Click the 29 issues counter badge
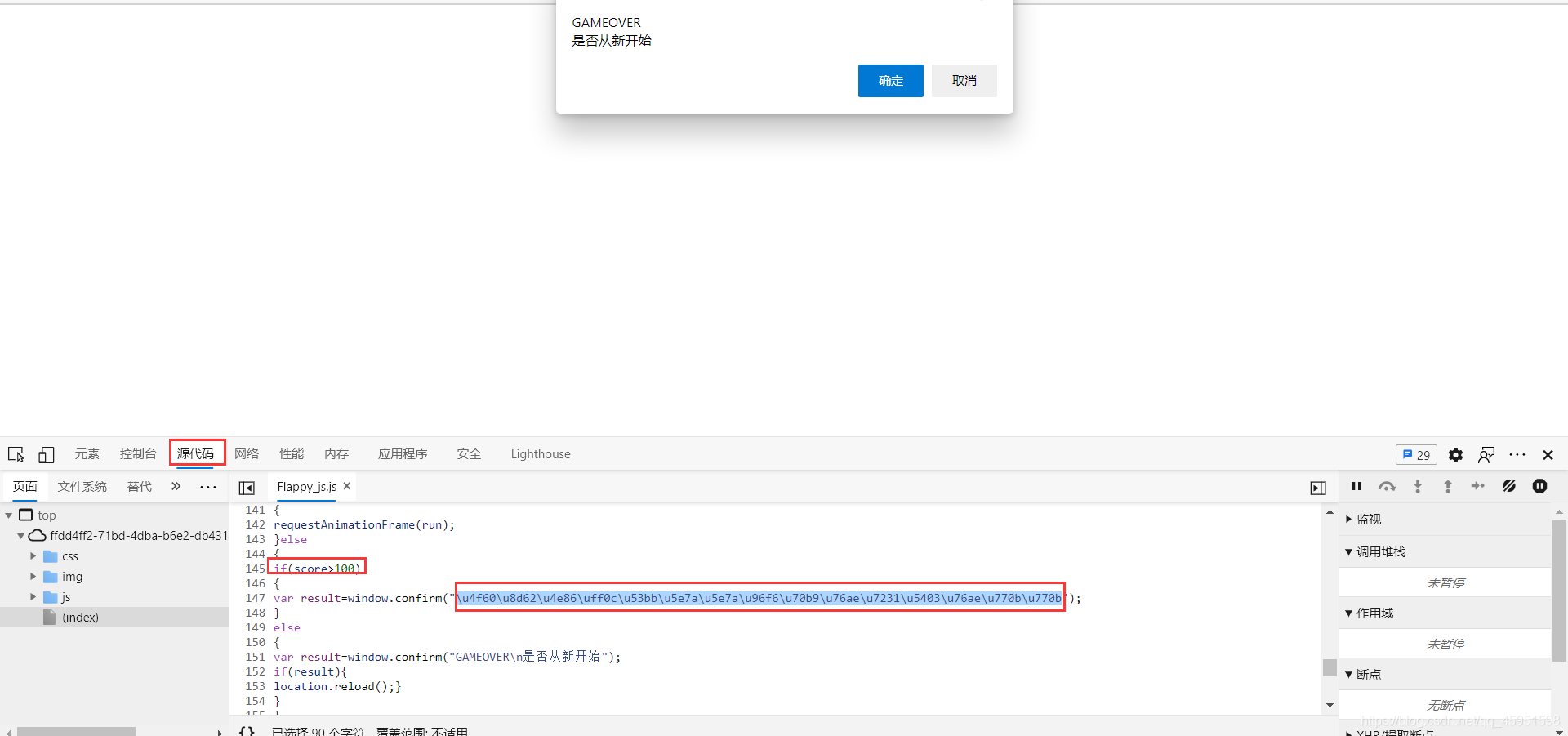The height and width of the screenshot is (736, 1568). point(1416,455)
